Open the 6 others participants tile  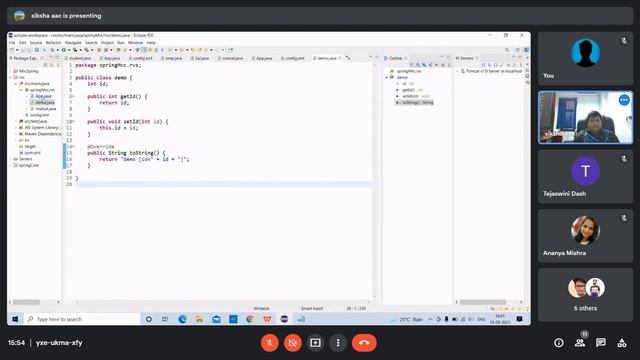pos(585,295)
